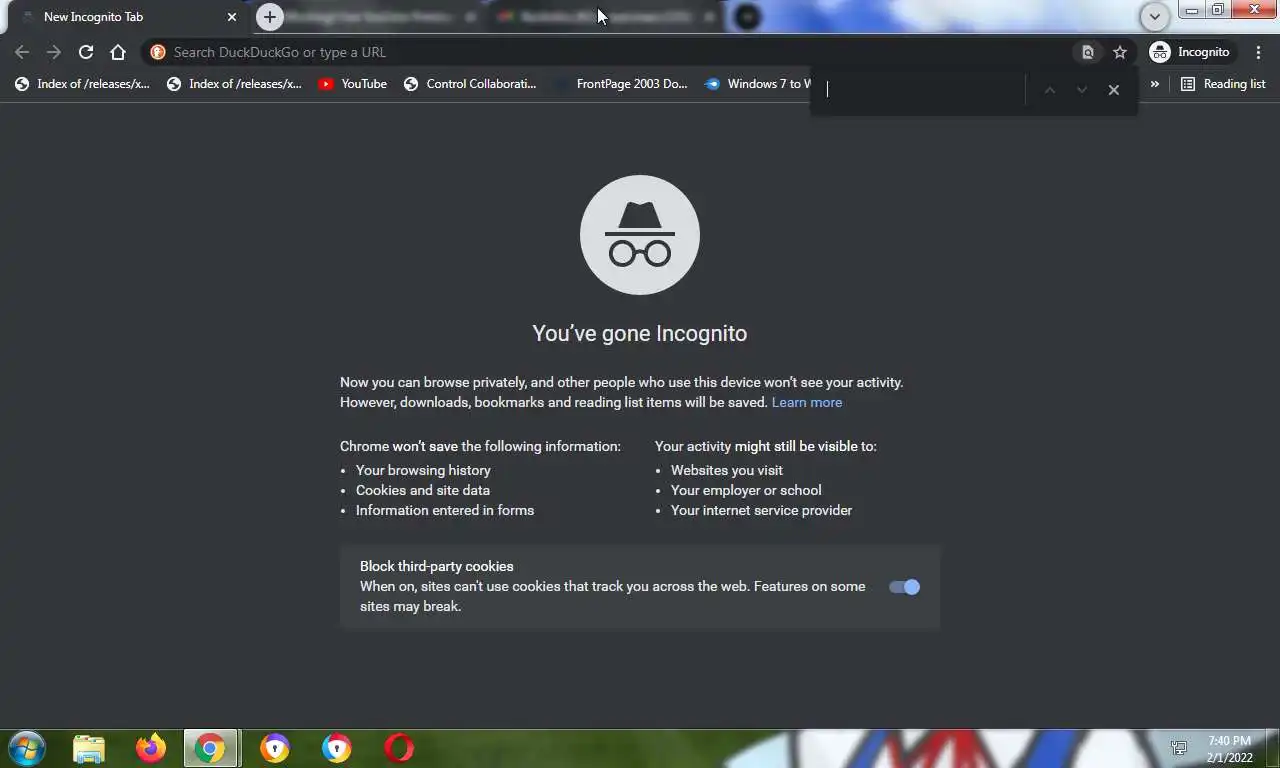Reload the current page

86,52
